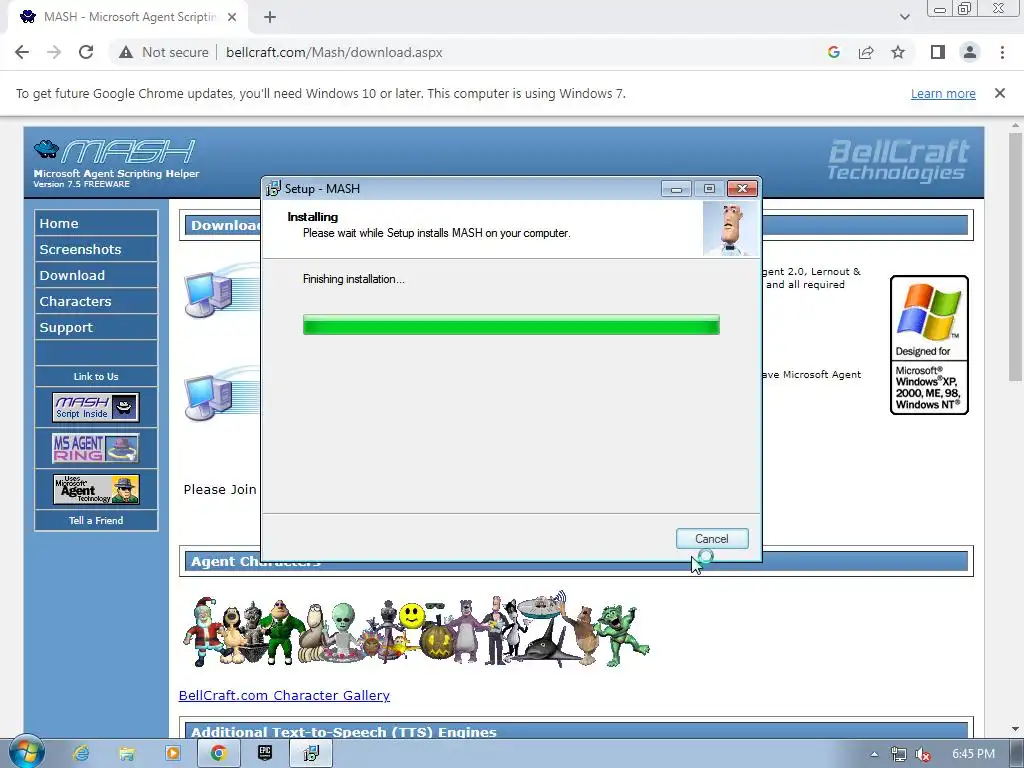Image resolution: width=1024 pixels, height=768 pixels.
Task: Reload the page in Chrome
Action: [x=86, y=52]
